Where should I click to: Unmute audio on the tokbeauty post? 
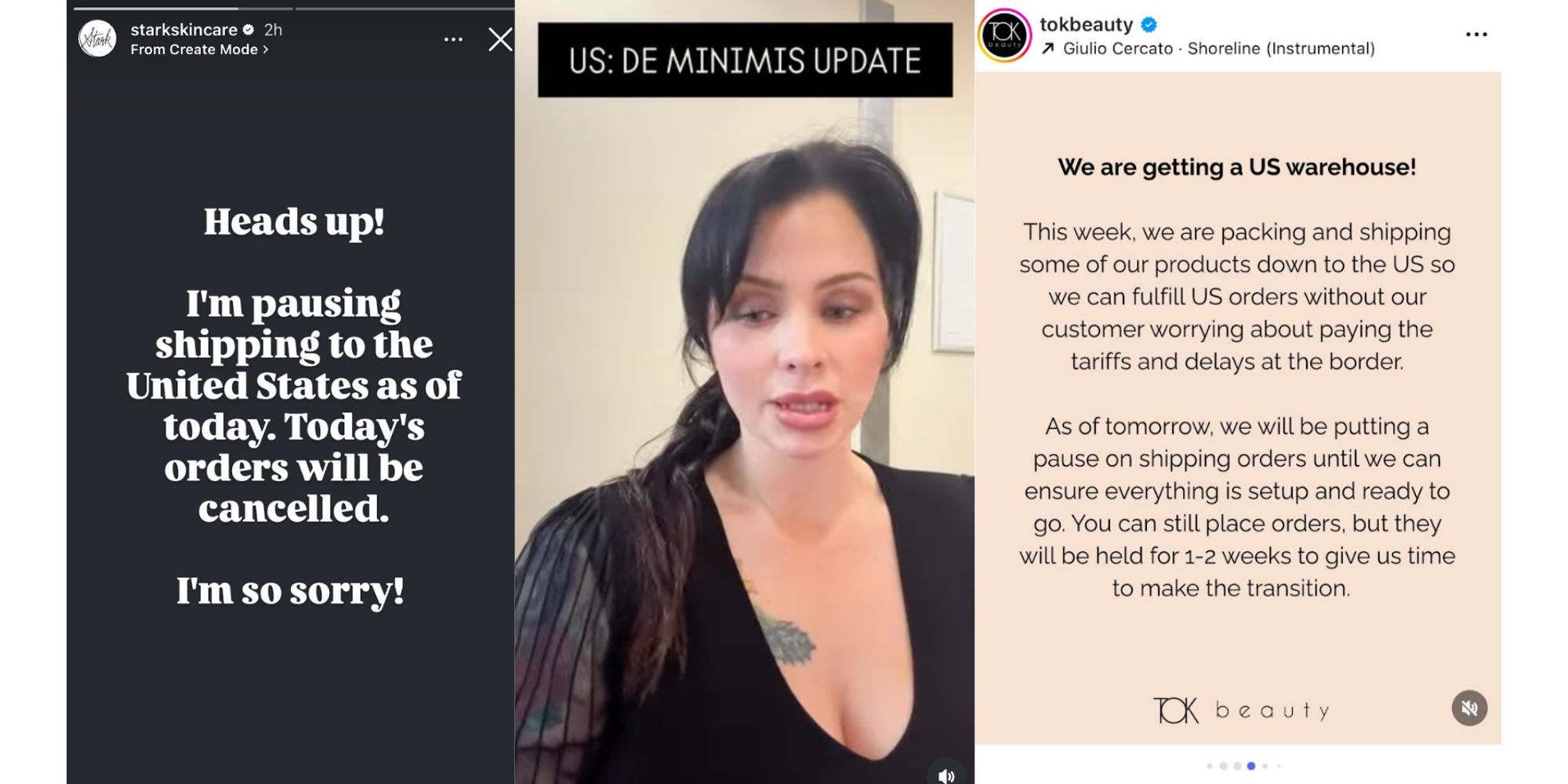point(1469,708)
